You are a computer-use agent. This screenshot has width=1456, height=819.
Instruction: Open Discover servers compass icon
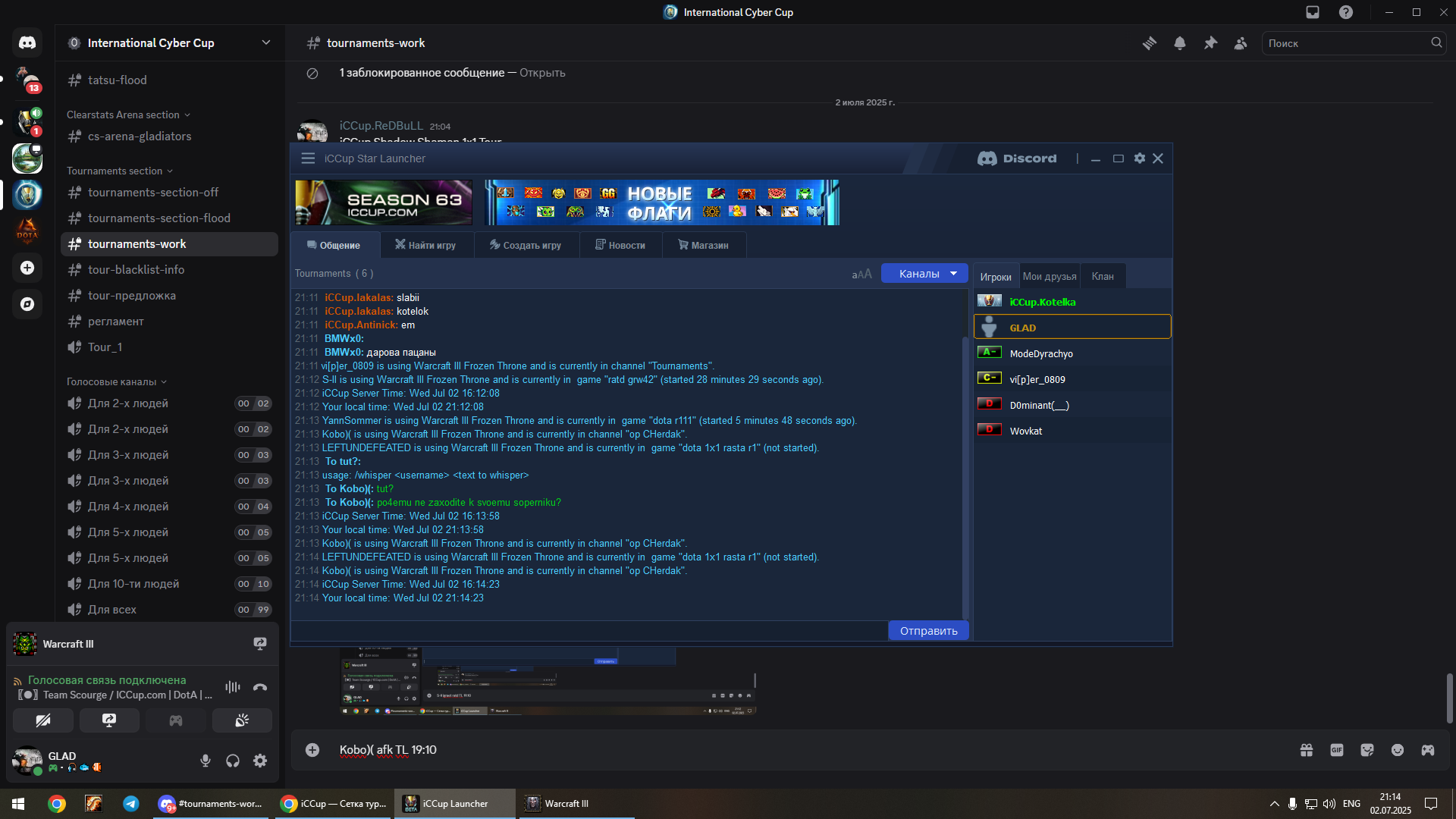(27, 304)
